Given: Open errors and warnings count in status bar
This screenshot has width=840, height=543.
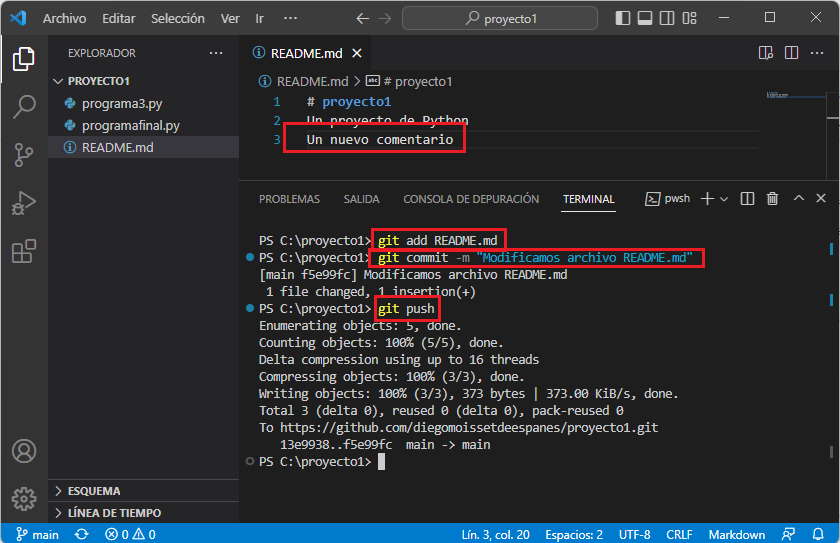Looking at the screenshot, I should [130, 535].
